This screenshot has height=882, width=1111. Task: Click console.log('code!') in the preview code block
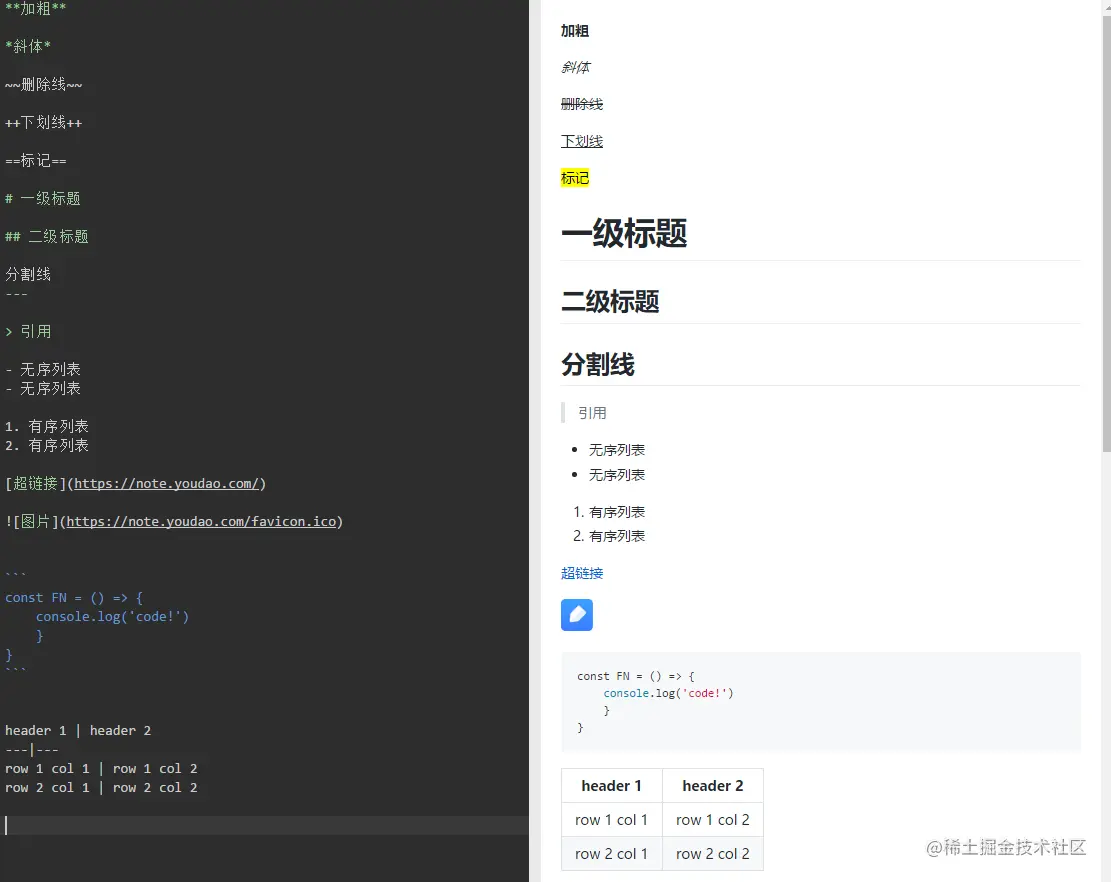pos(668,693)
